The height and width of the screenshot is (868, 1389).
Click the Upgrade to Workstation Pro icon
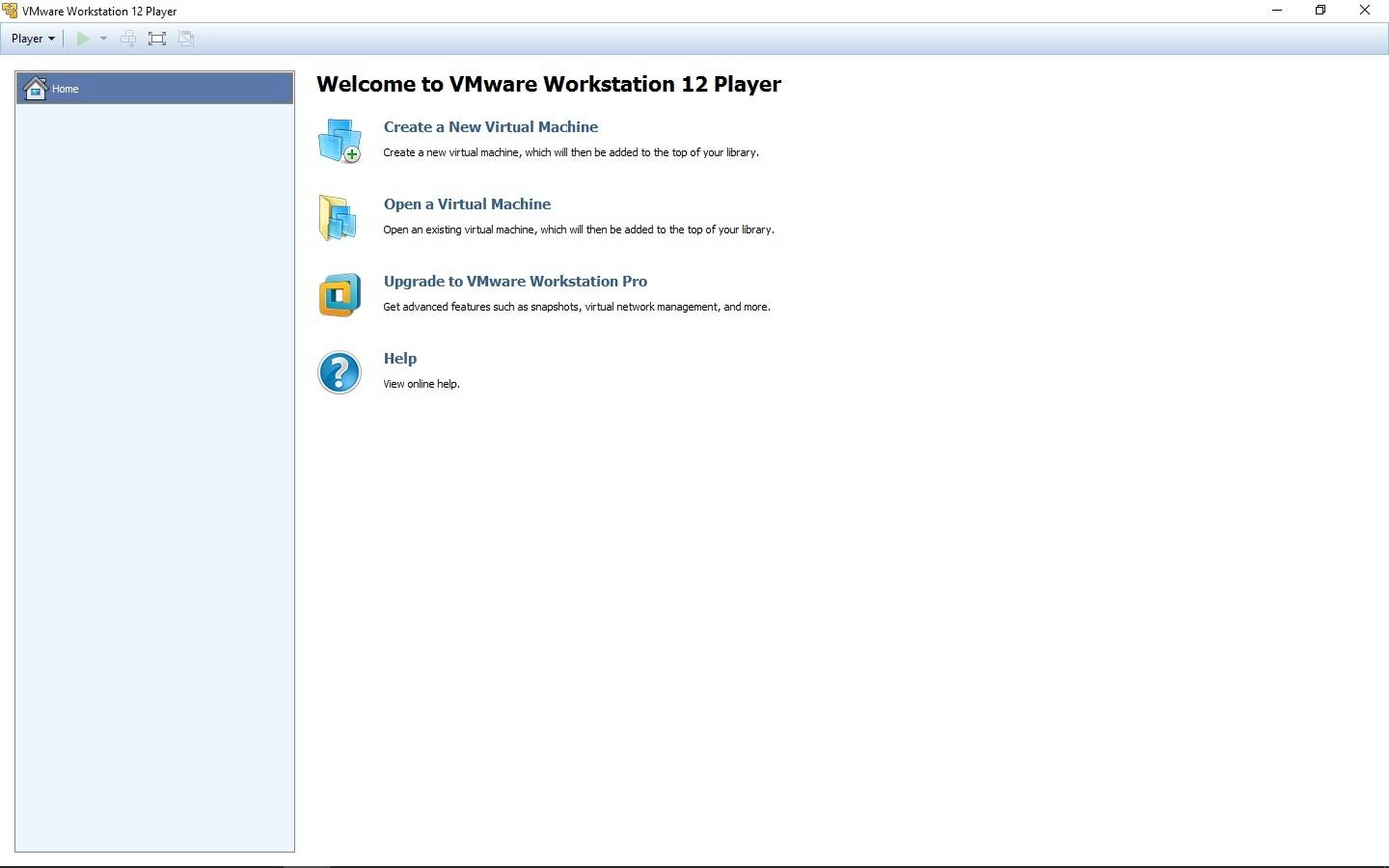coord(340,295)
